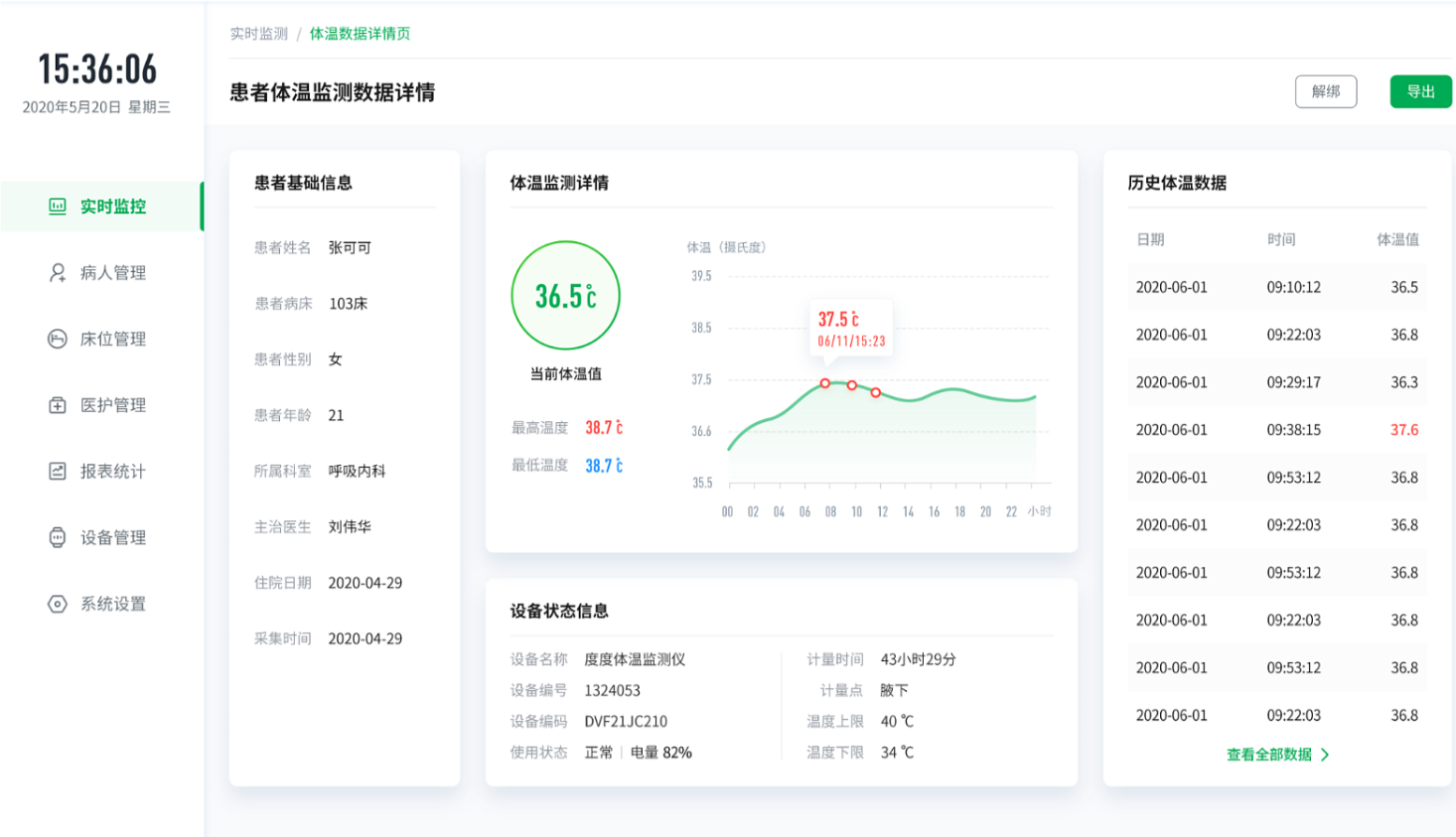
Task: Click the 病人管理 person icon
Action: (58, 272)
